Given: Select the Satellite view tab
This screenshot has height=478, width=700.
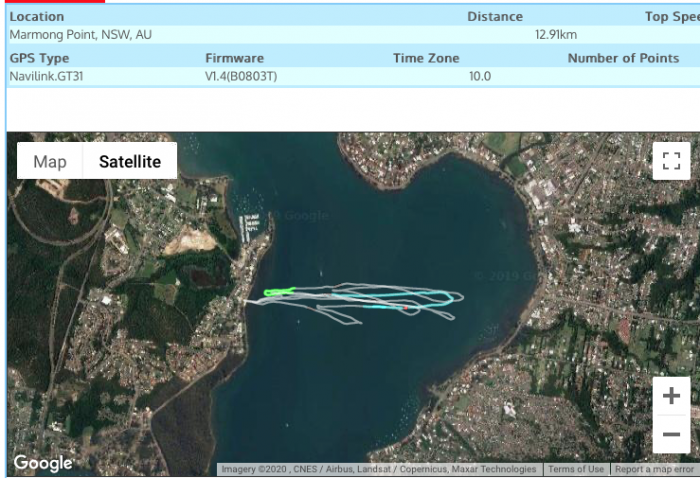Looking at the screenshot, I should [130, 161].
